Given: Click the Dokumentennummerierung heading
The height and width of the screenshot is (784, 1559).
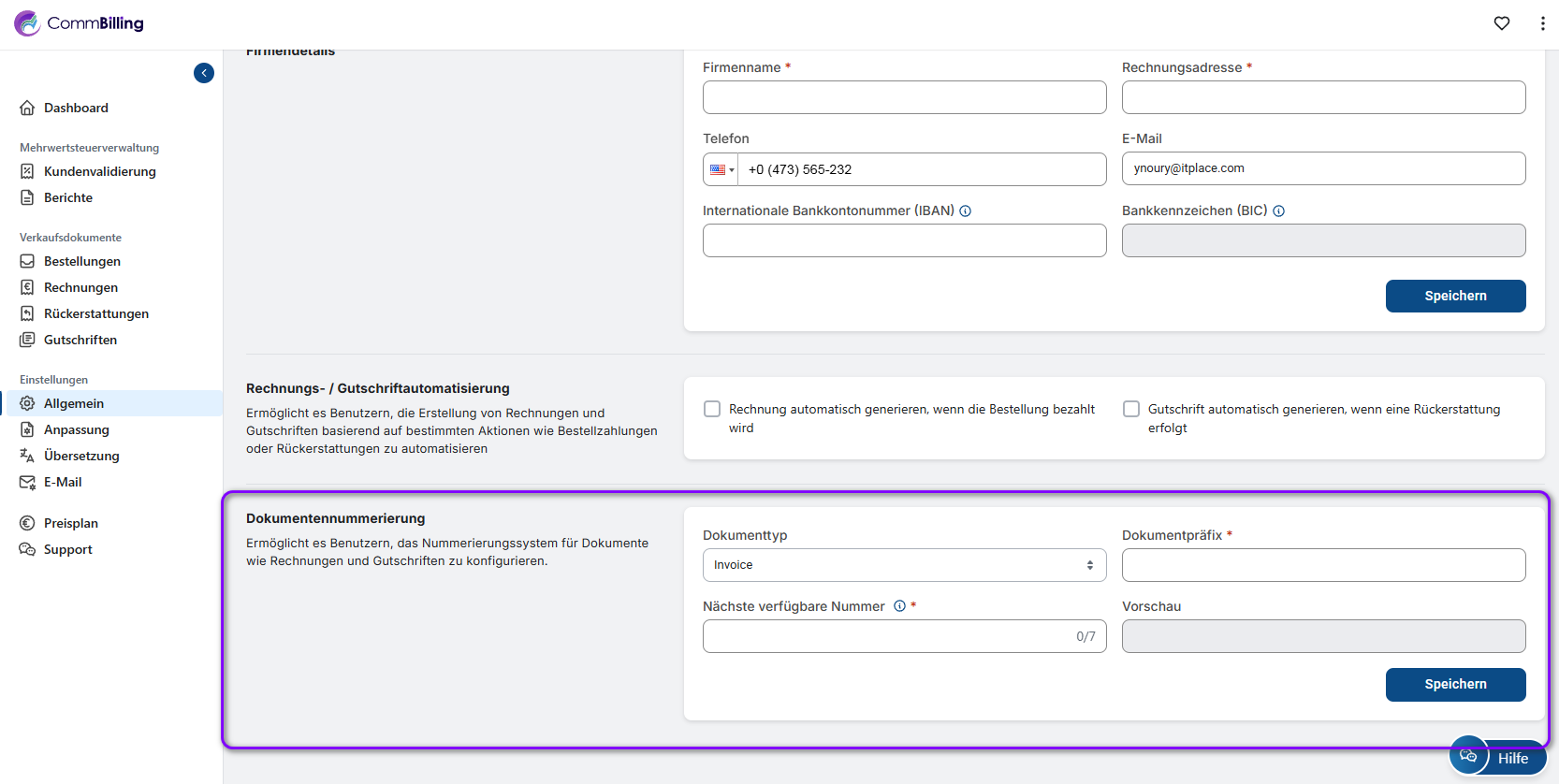Looking at the screenshot, I should [x=335, y=518].
